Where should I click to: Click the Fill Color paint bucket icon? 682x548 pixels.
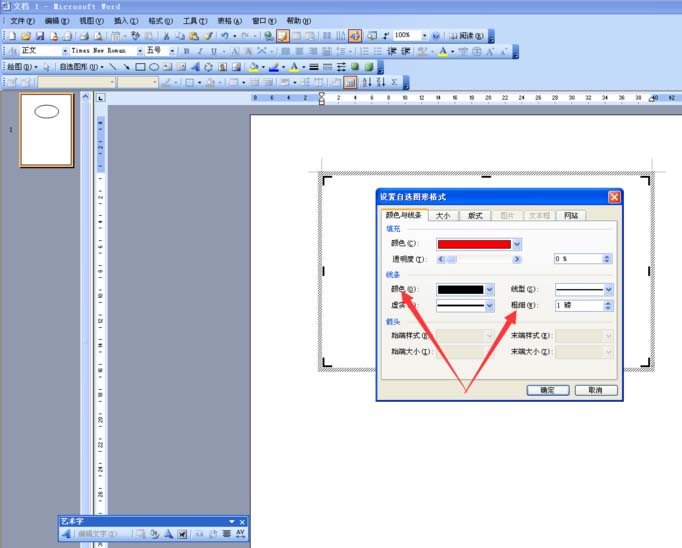pos(253,67)
